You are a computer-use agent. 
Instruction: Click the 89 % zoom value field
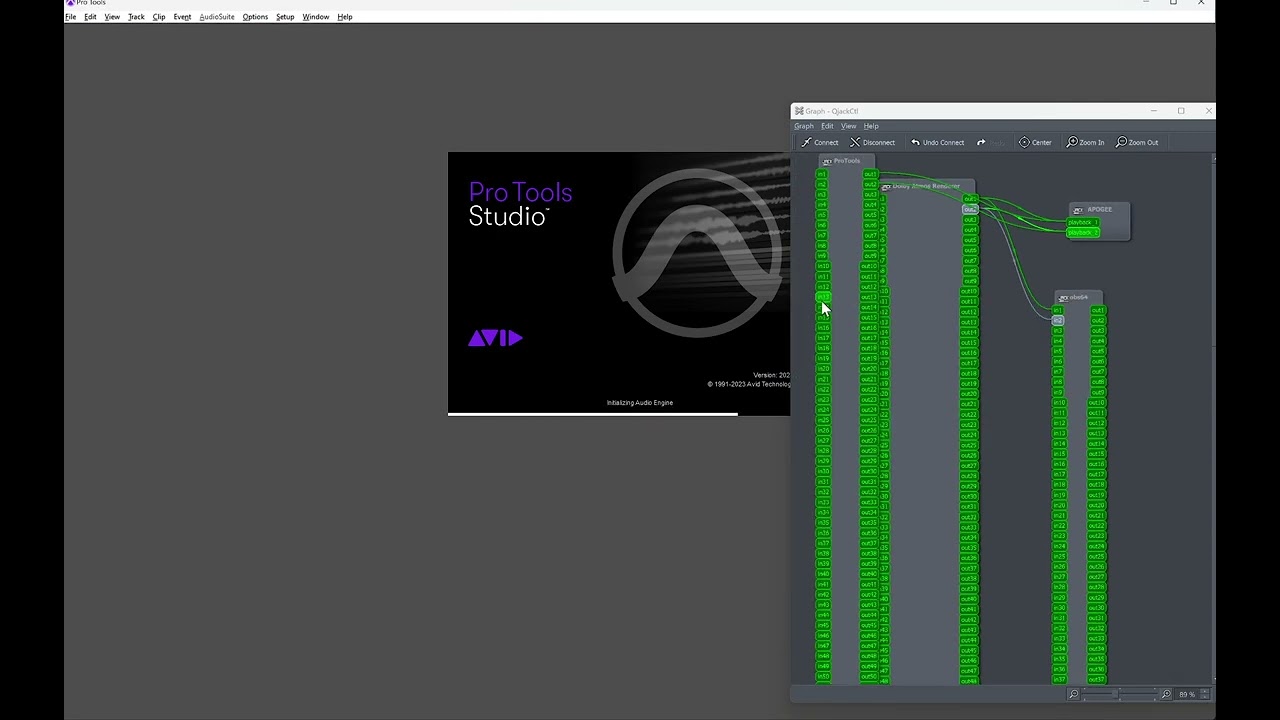point(1186,694)
